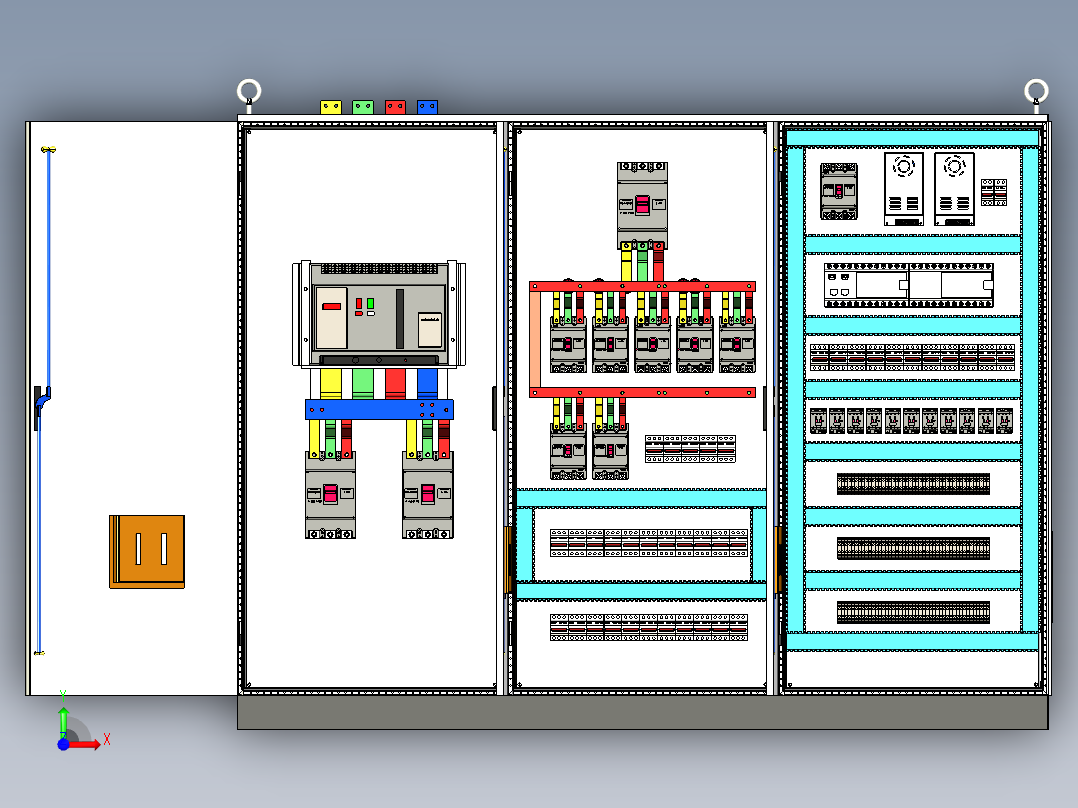Click the red X axis arrow of the triad
Image resolution: width=1078 pixels, height=808 pixels.
point(84,744)
